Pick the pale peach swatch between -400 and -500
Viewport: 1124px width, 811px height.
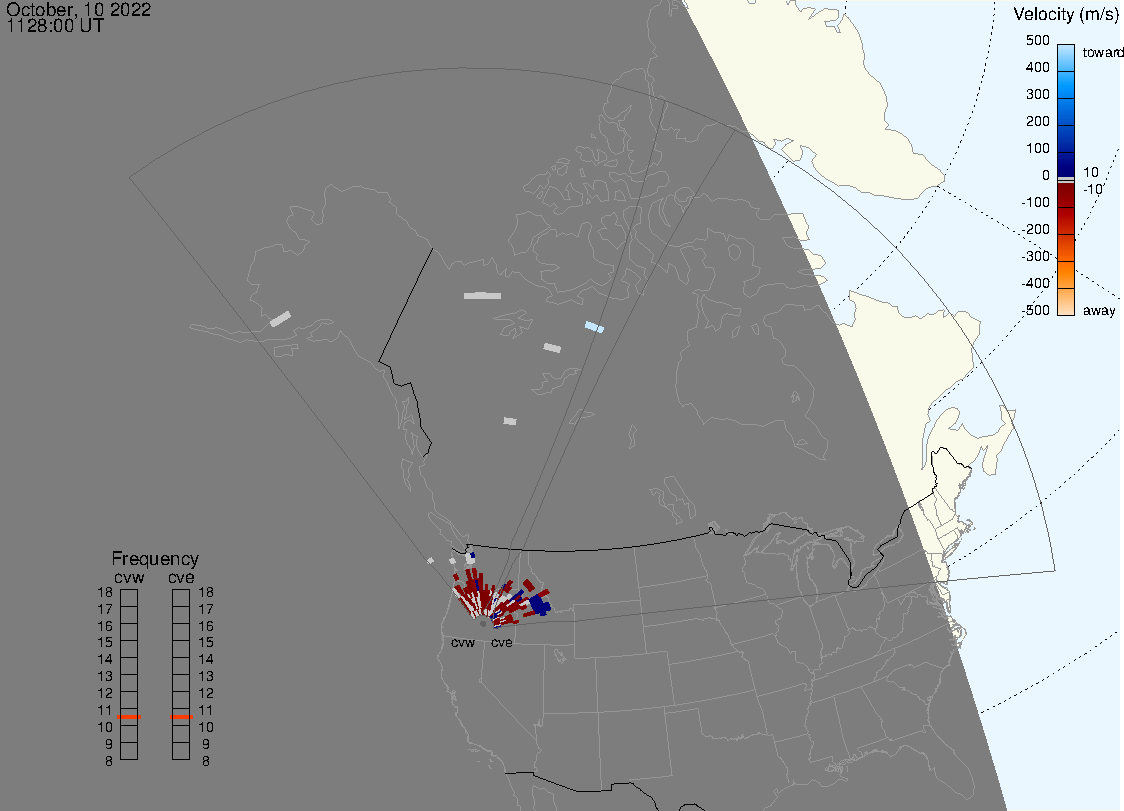(1066, 302)
